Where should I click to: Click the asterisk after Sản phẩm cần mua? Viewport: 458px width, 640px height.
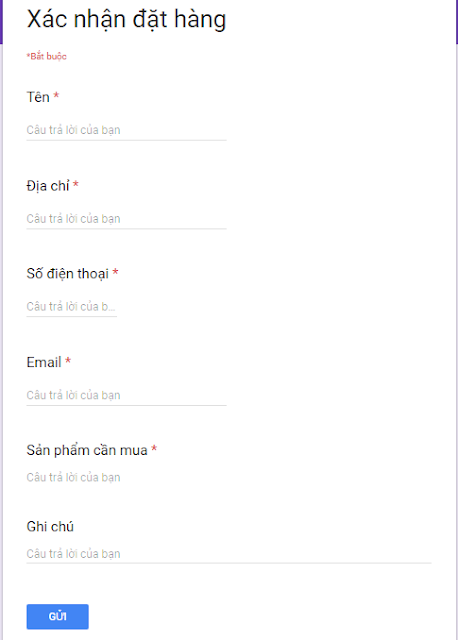point(154,449)
